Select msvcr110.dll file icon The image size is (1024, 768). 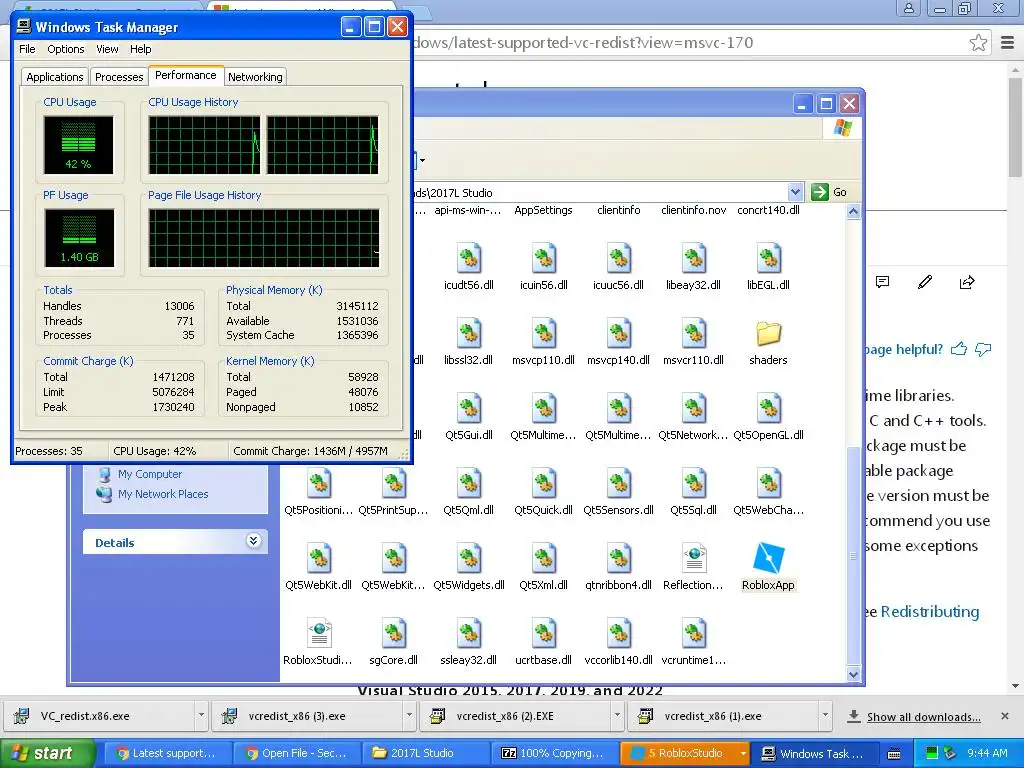(694, 334)
